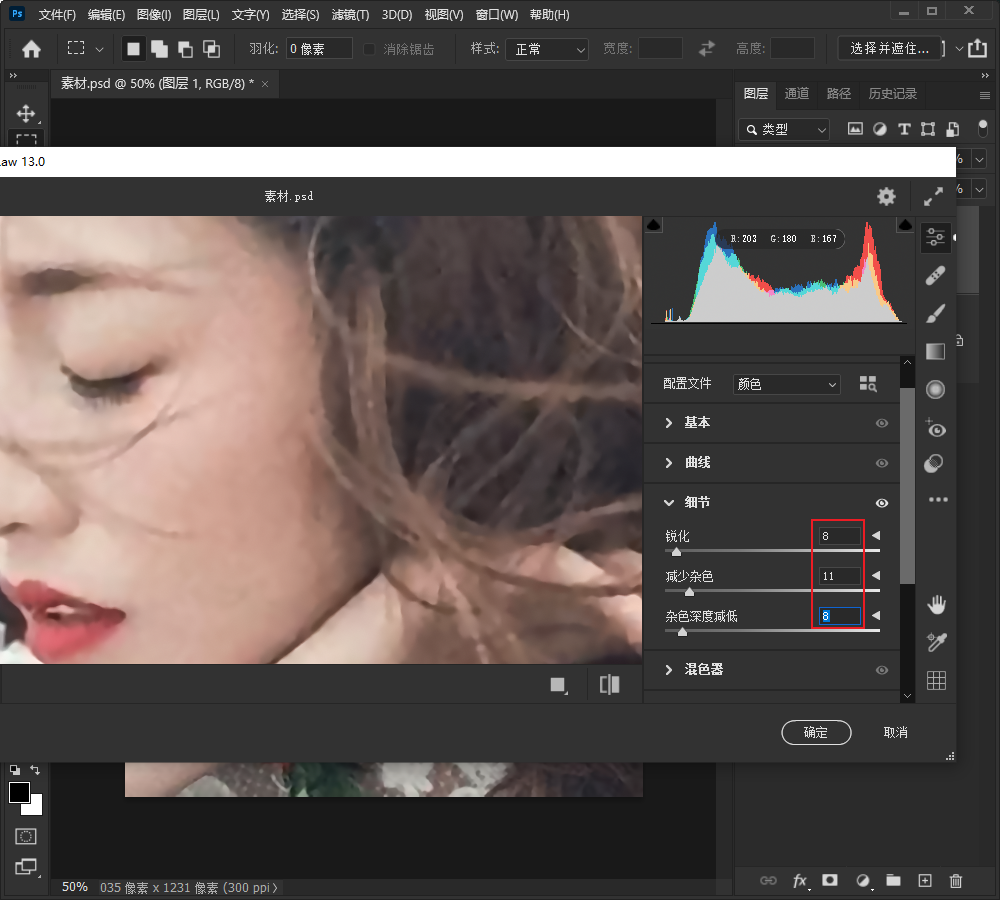Select the Hand tool in Camera Raw

[x=936, y=604]
